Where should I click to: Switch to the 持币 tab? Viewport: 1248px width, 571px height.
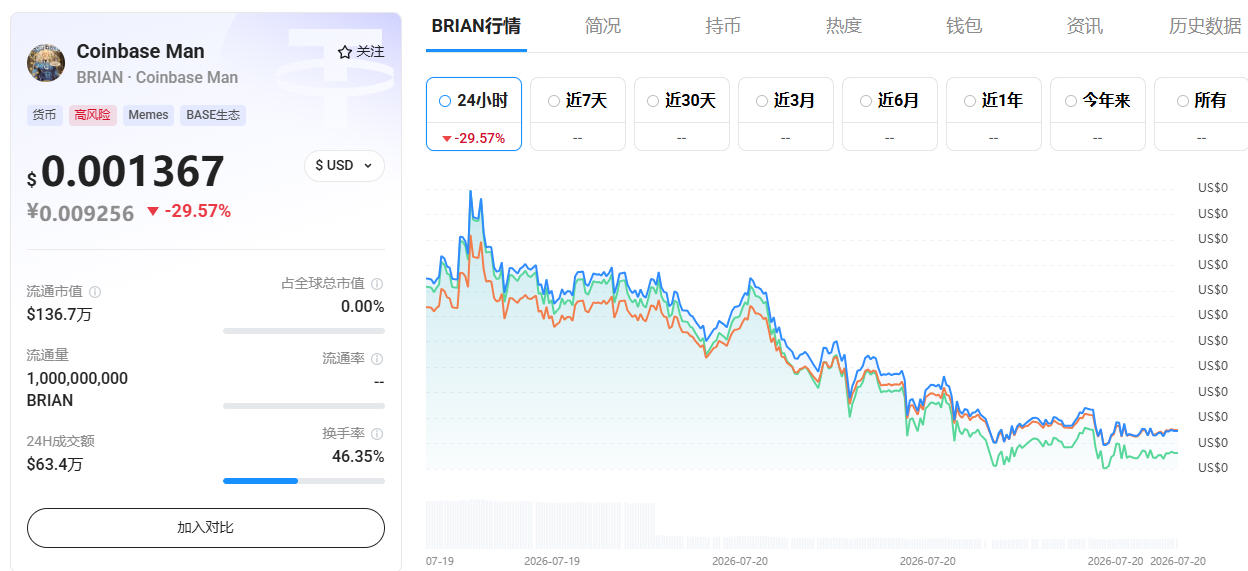(723, 26)
